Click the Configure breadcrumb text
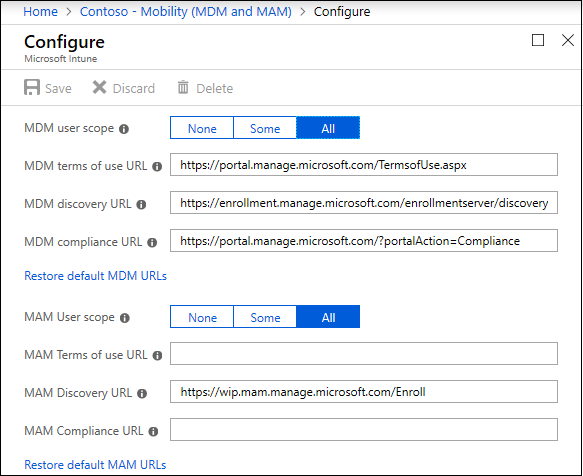This screenshot has height=476, width=583. (x=342, y=12)
